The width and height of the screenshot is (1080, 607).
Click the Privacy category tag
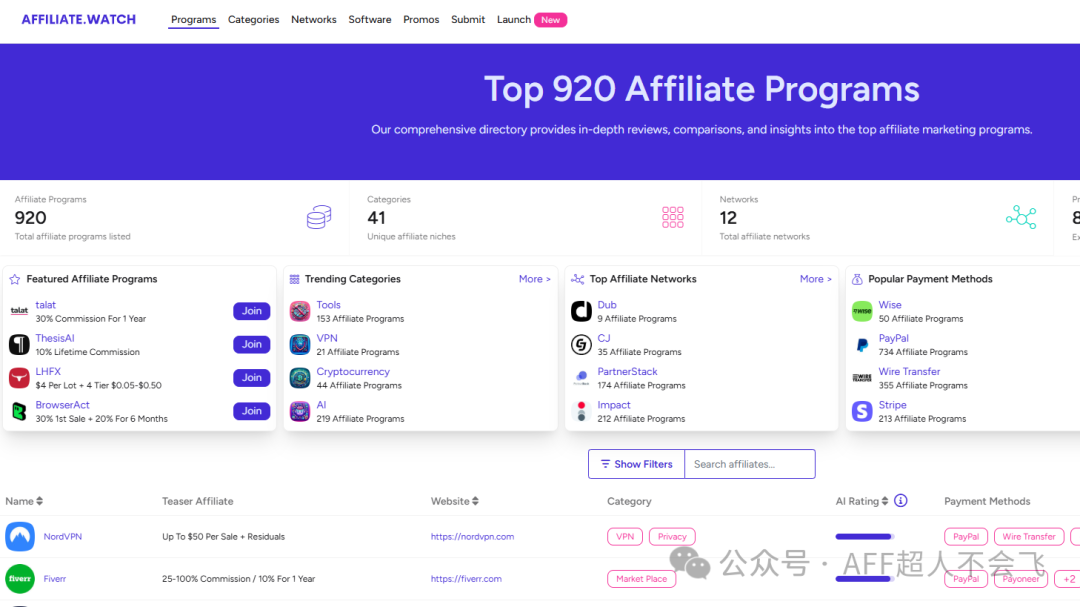click(672, 537)
